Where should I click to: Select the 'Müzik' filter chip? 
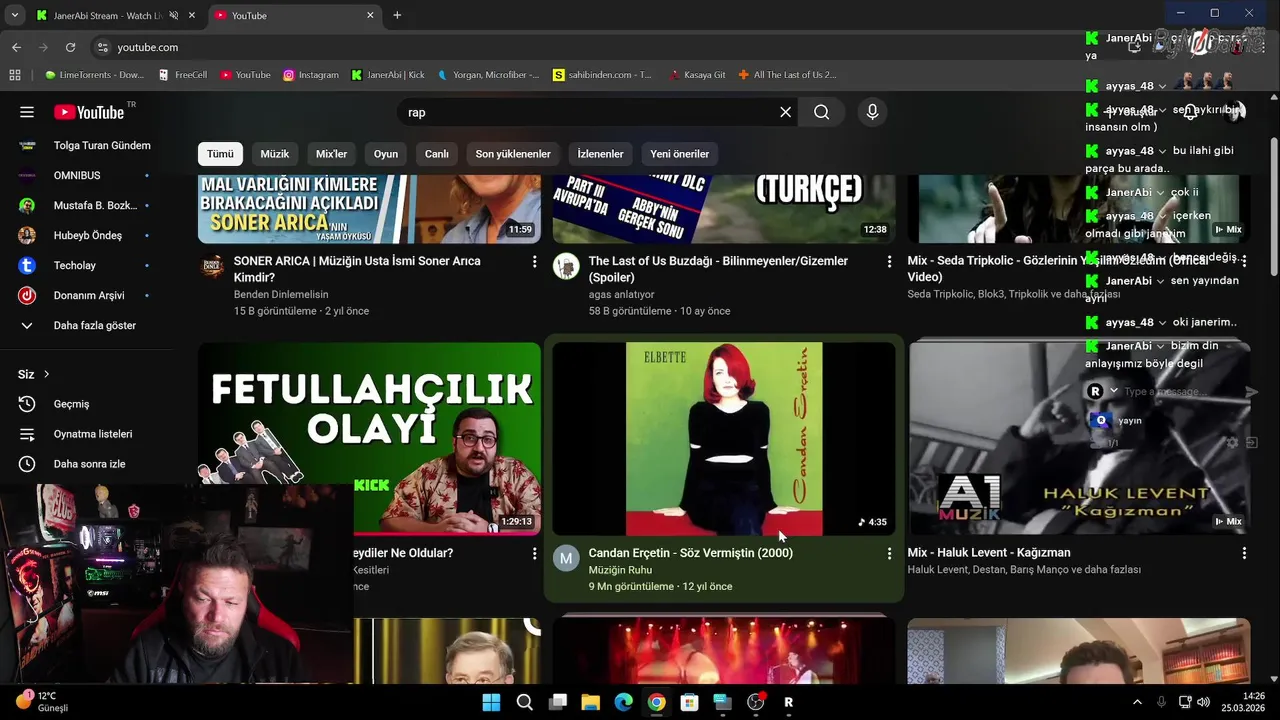click(274, 154)
